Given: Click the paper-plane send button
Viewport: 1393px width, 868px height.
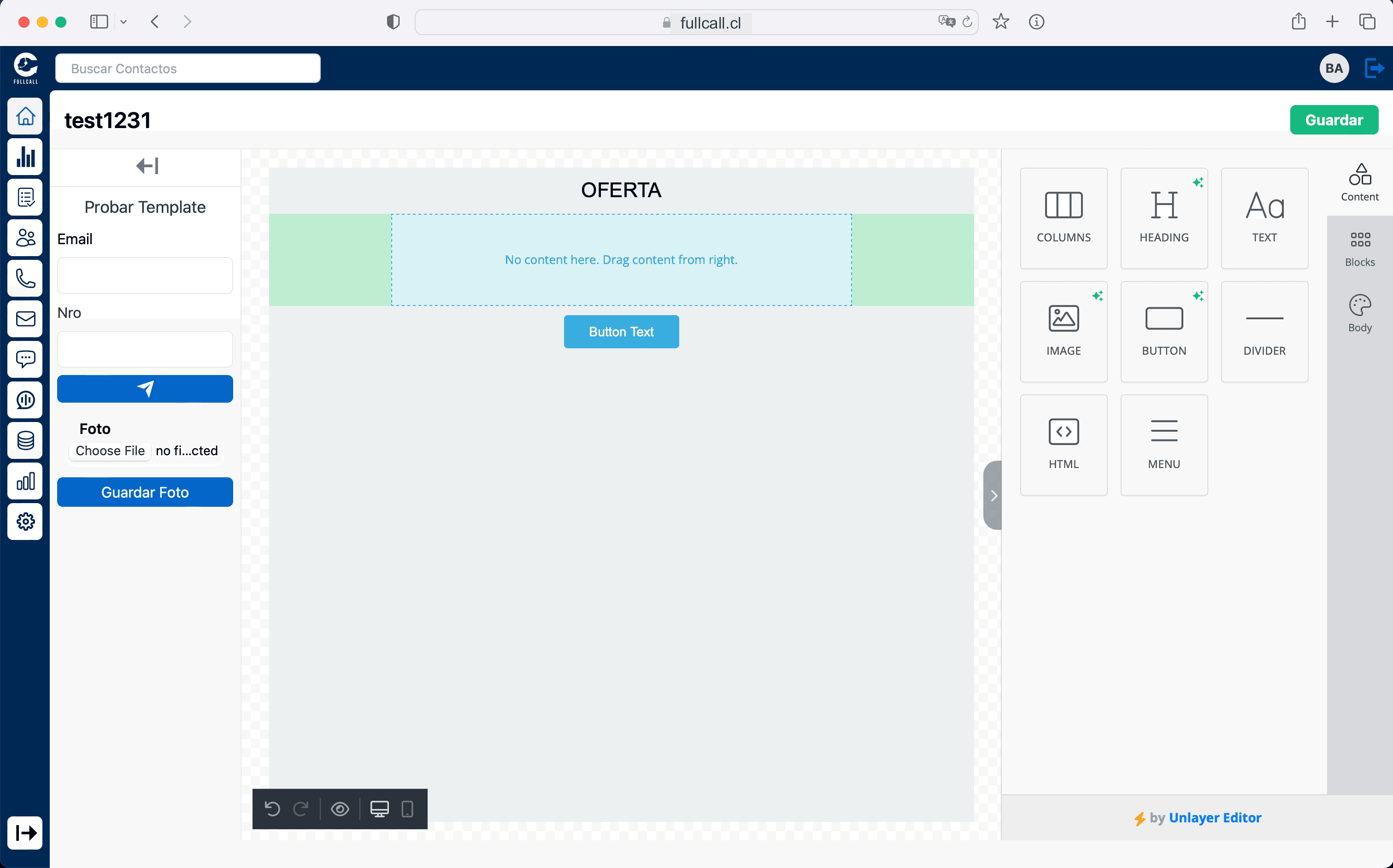Looking at the screenshot, I should [145, 389].
